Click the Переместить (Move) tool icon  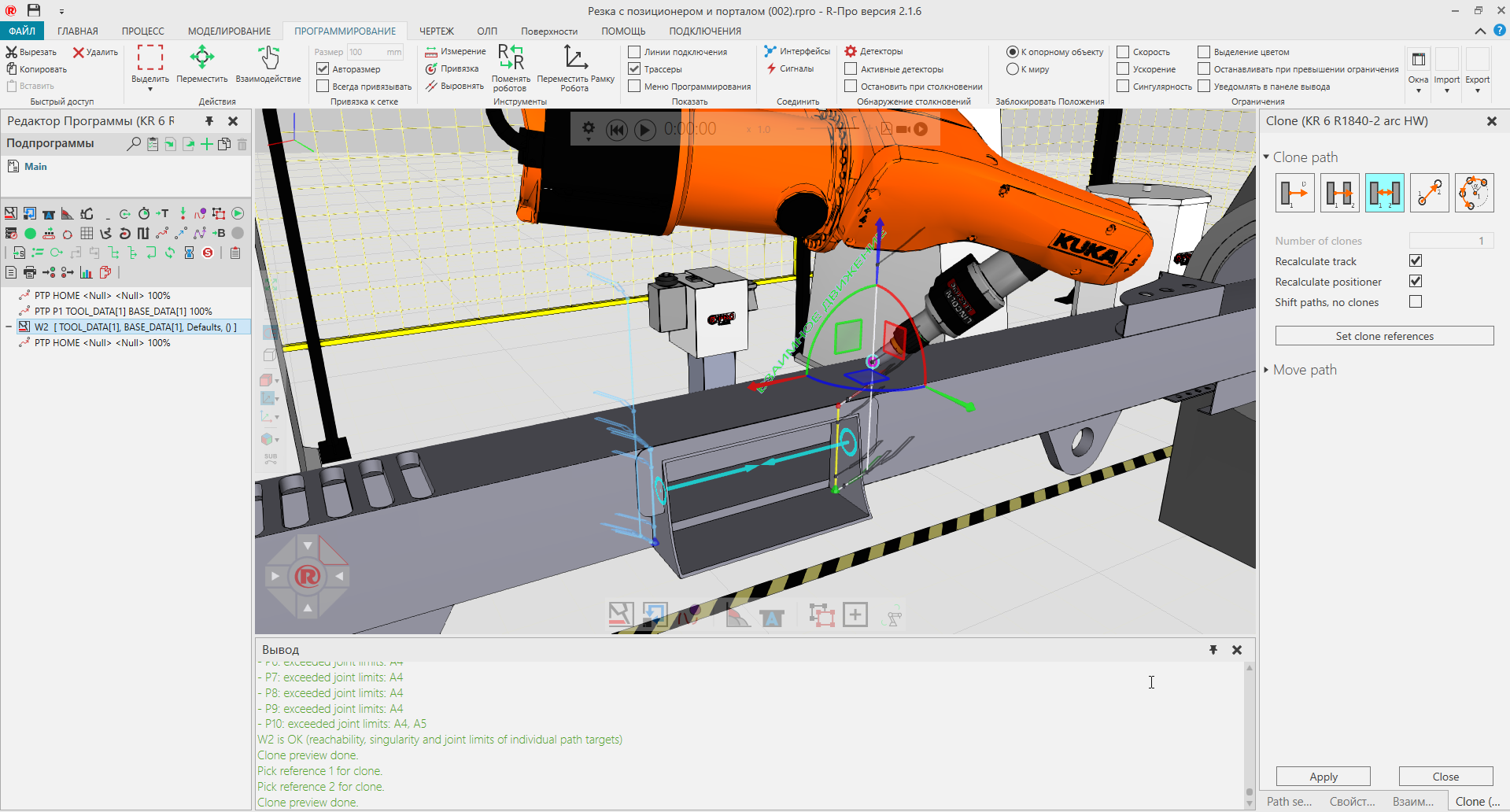202,57
